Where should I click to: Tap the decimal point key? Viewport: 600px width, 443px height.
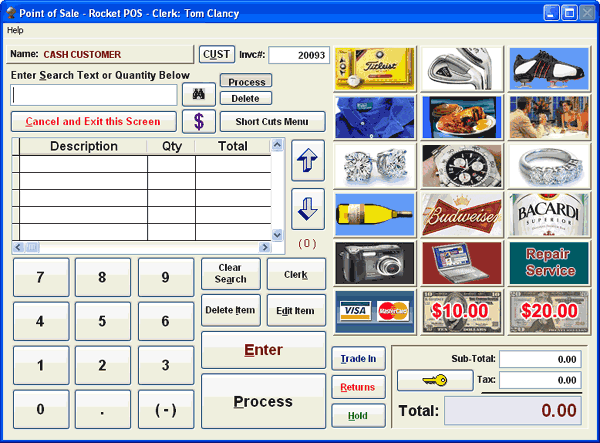coord(103,409)
